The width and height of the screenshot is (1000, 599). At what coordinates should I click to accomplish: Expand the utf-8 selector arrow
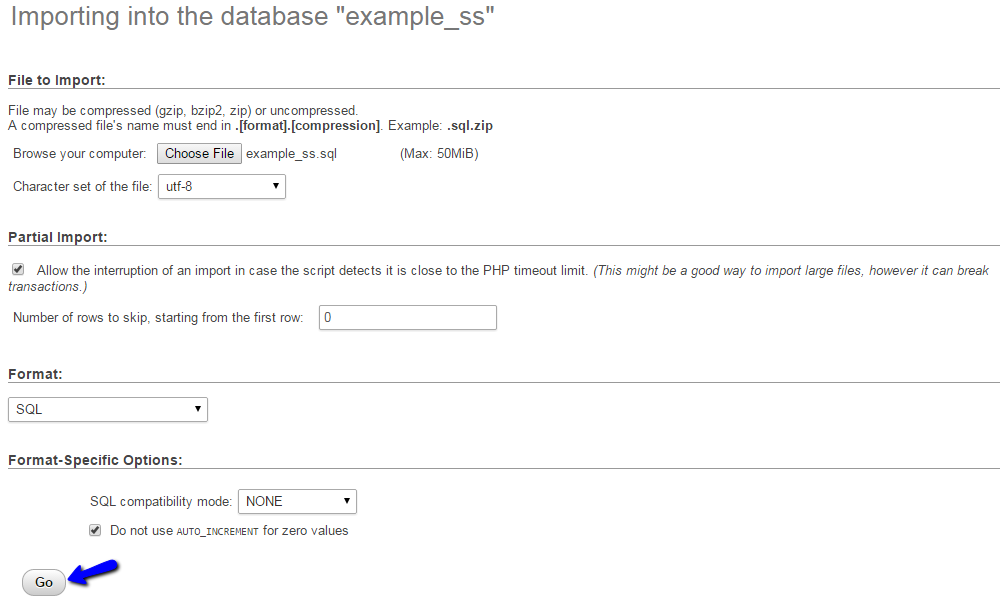point(276,186)
